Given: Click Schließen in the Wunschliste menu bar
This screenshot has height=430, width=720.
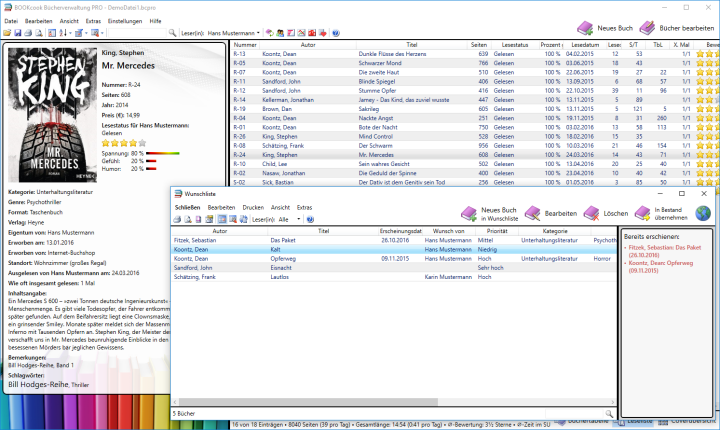Looking at the screenshot, I should tap(187, 207).
